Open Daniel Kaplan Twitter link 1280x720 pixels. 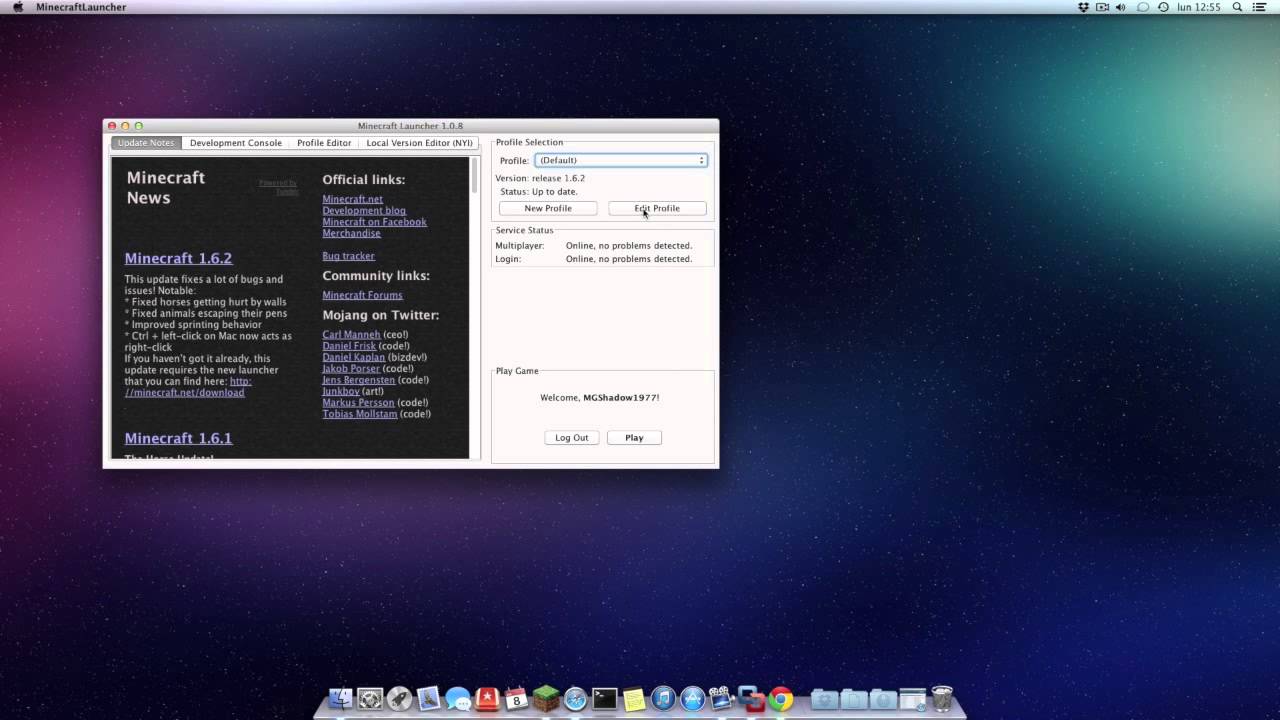pyautogui.click(x=353, y=357)
